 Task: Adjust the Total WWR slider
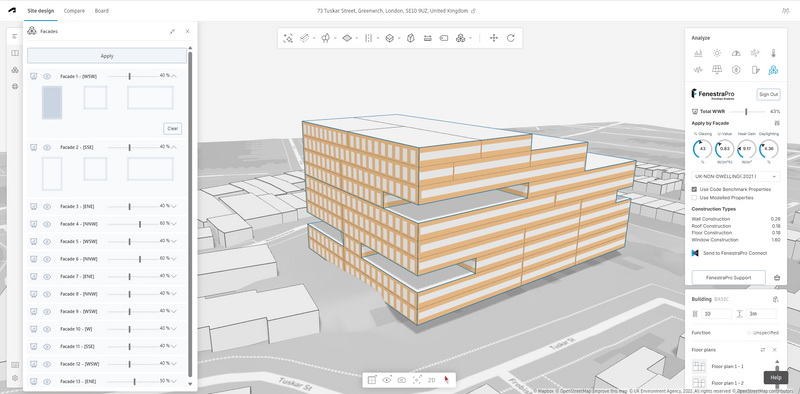pyautogui.click(x=746, y=111)
